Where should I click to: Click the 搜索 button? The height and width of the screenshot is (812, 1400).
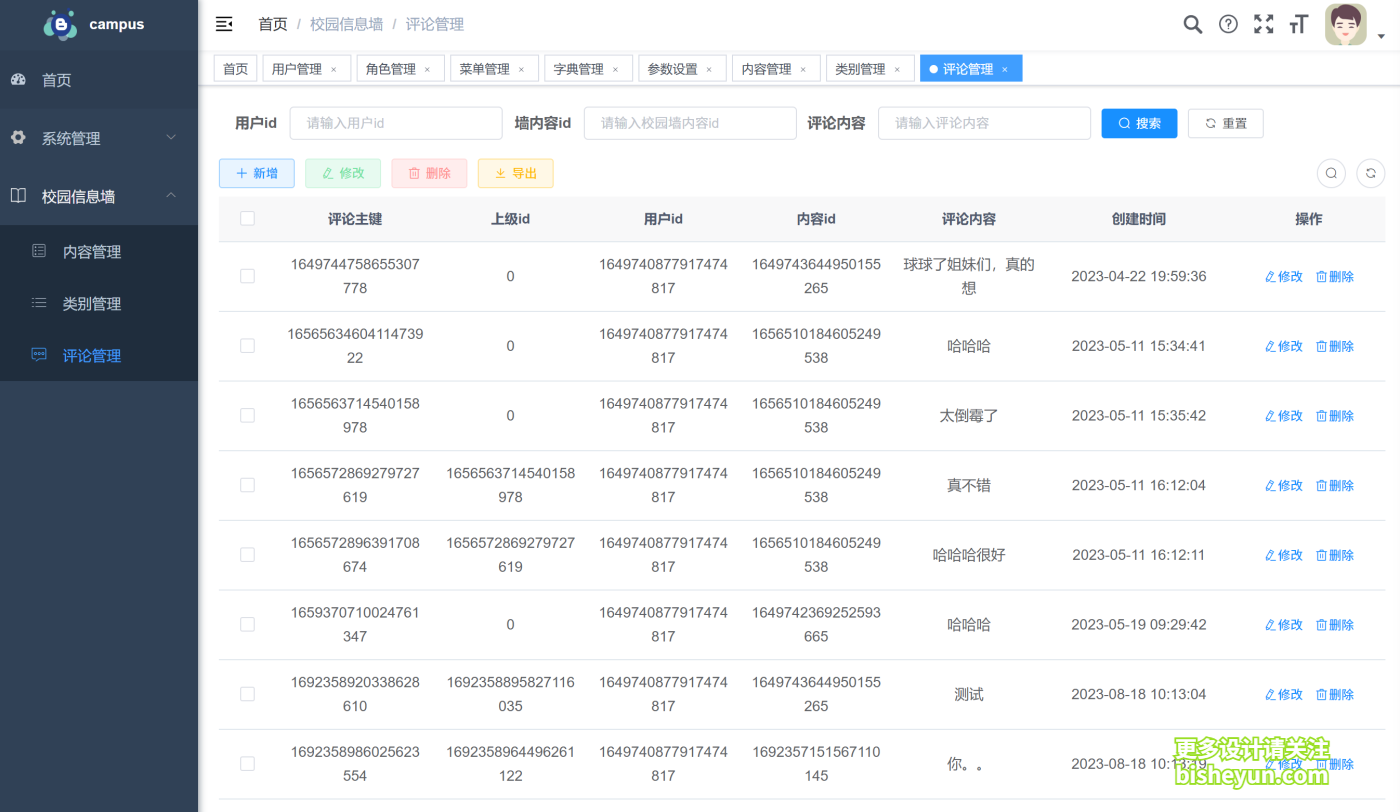(1139, 123)
